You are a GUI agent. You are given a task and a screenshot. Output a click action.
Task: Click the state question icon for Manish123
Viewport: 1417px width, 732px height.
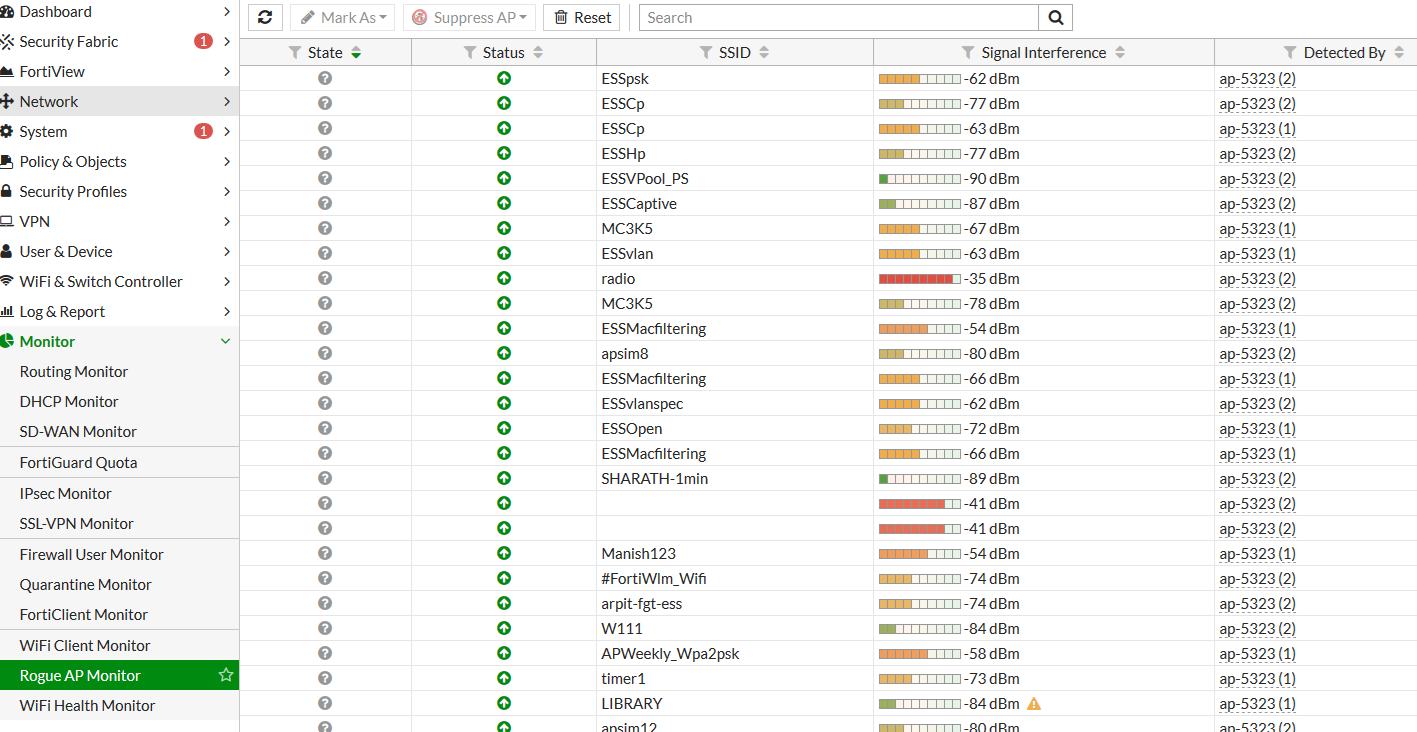click(325, 553)
